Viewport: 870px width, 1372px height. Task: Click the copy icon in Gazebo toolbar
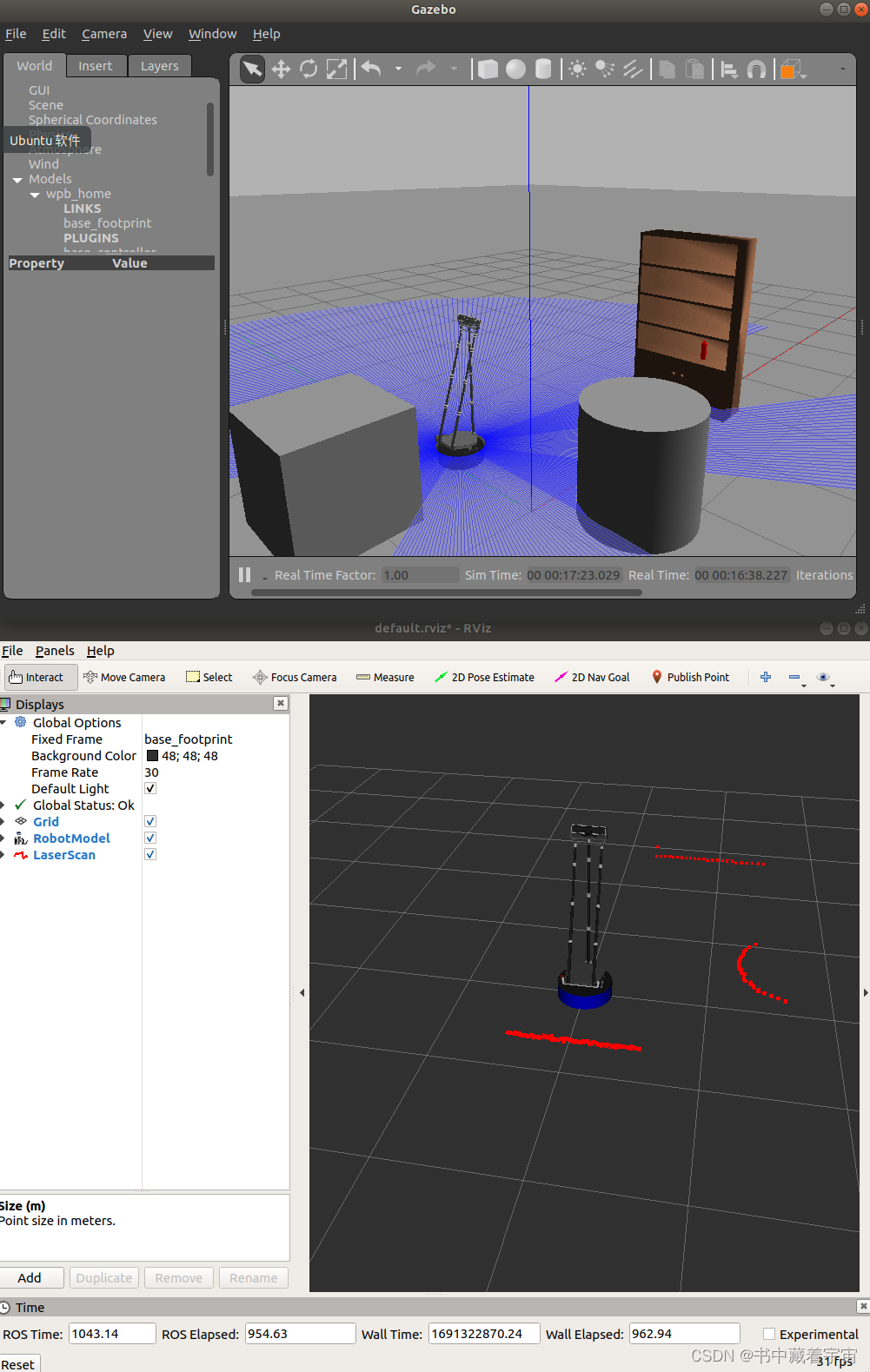(x=667, y=69)
